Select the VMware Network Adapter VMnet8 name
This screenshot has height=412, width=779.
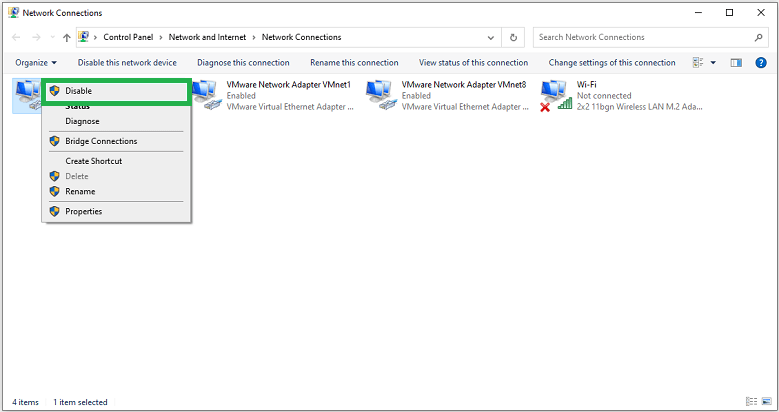pos(464,84)
